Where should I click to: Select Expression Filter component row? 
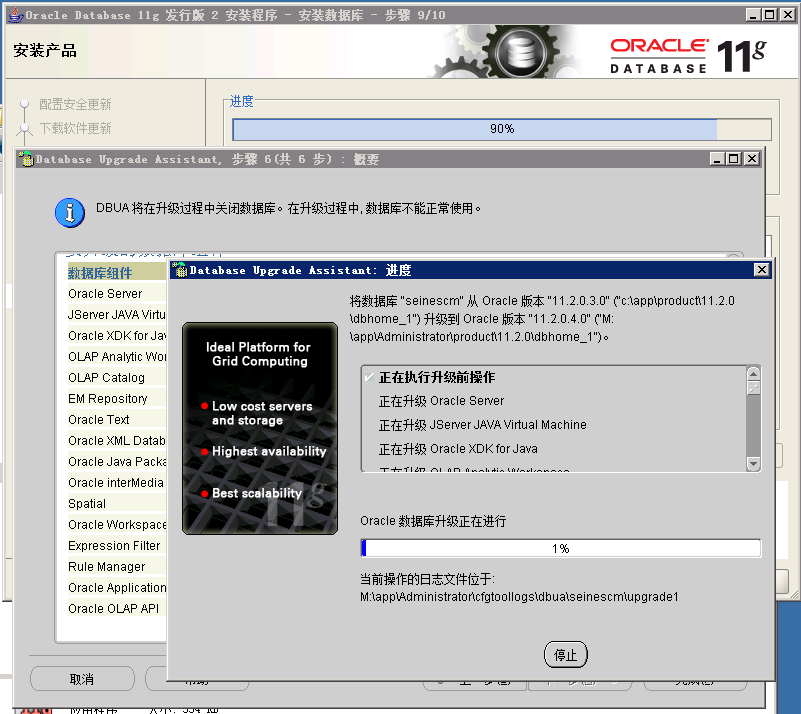tap(116, 545)
